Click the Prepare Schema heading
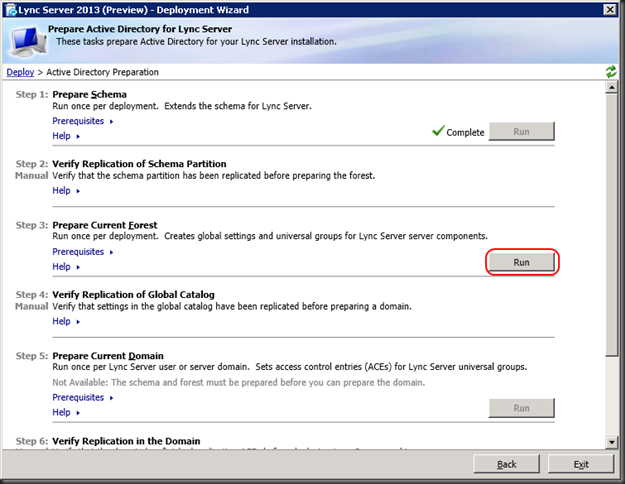Image resolution: width=625 pixels, height=484 pixels. tap(89, 94)
